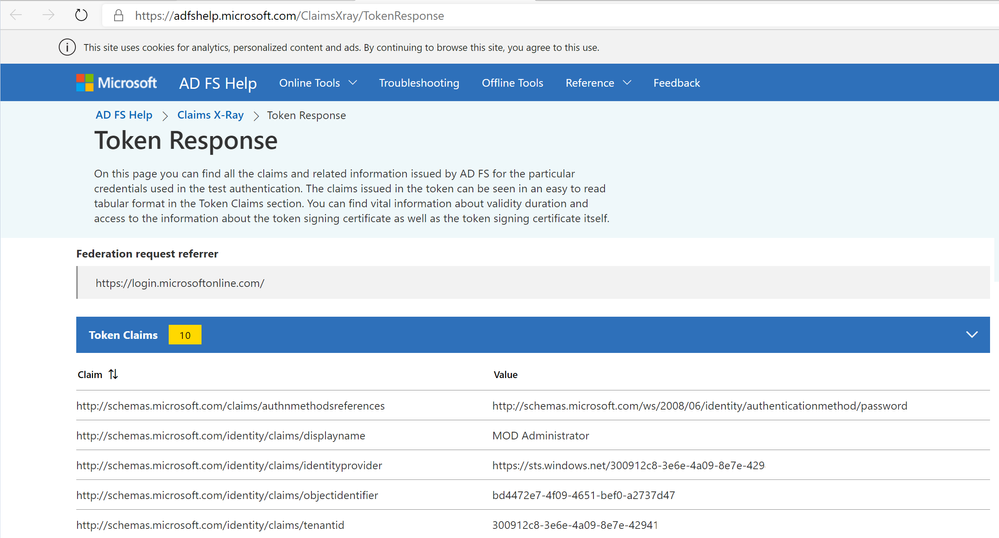Click the Token Claims header label
Image resolution: width=999 pixels, height=538 pixels.
click(123, 335)
